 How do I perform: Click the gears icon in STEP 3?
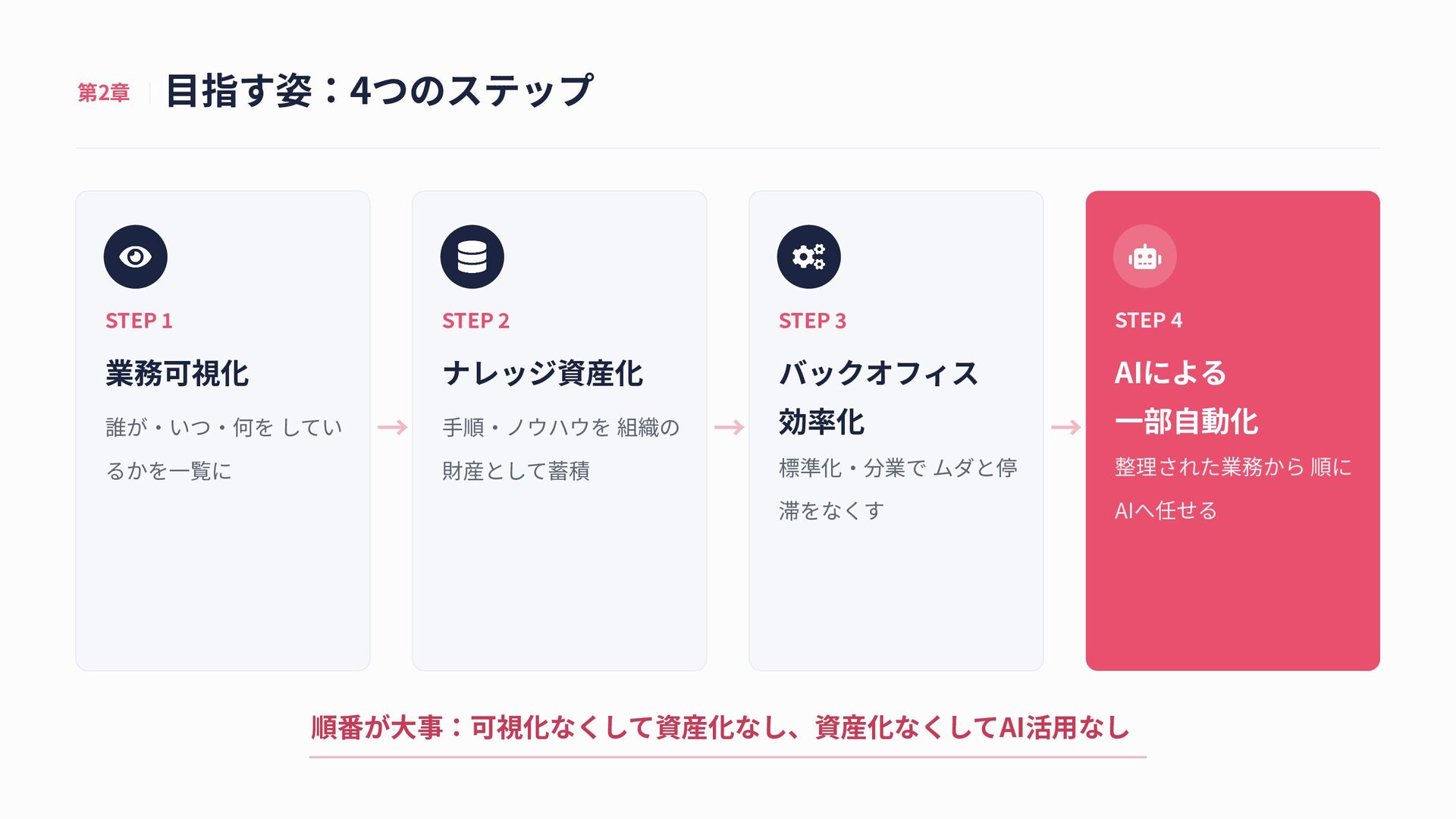point(809,256)
